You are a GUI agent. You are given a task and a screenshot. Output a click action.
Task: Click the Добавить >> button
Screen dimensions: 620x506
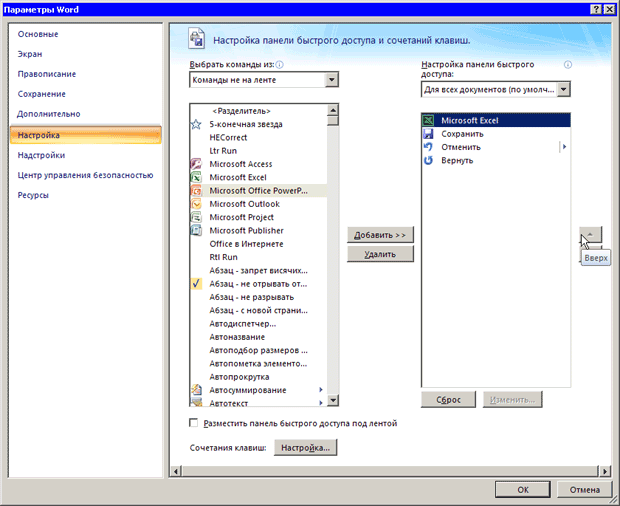tap(380, 235)
